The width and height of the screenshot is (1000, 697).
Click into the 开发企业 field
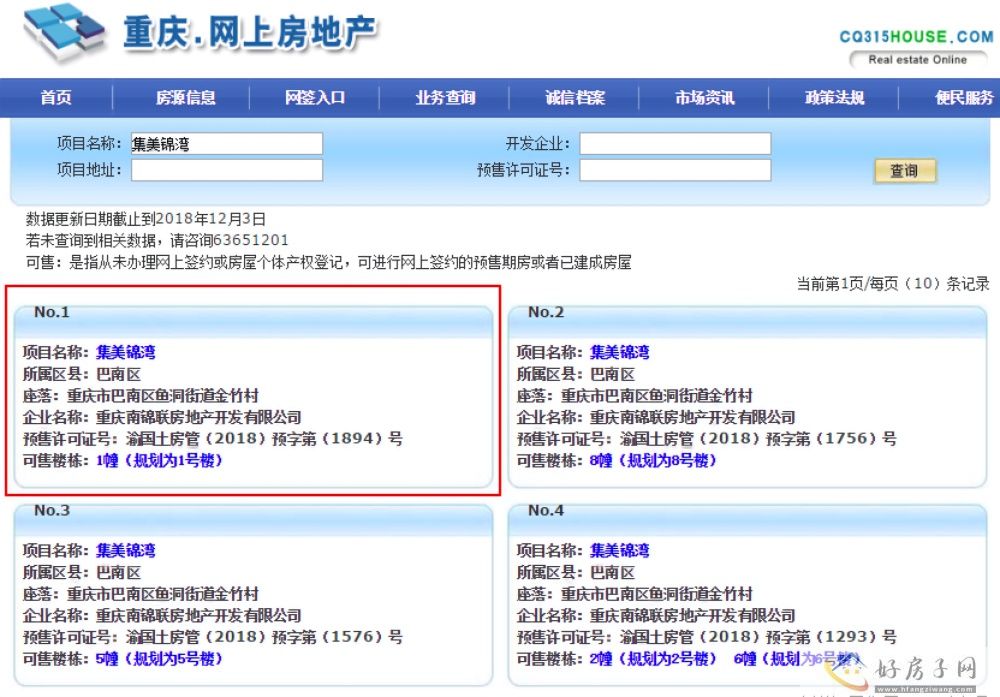coord(675,144)
